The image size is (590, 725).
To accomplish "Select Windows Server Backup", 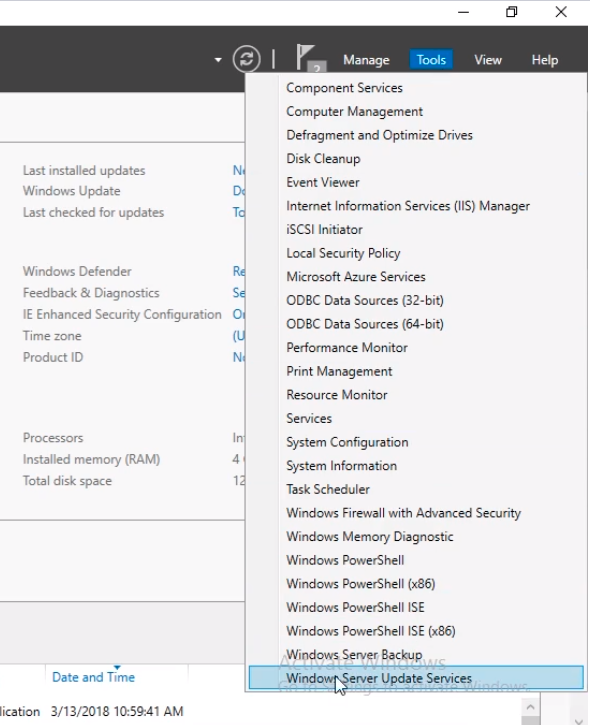I will point(354,654).
